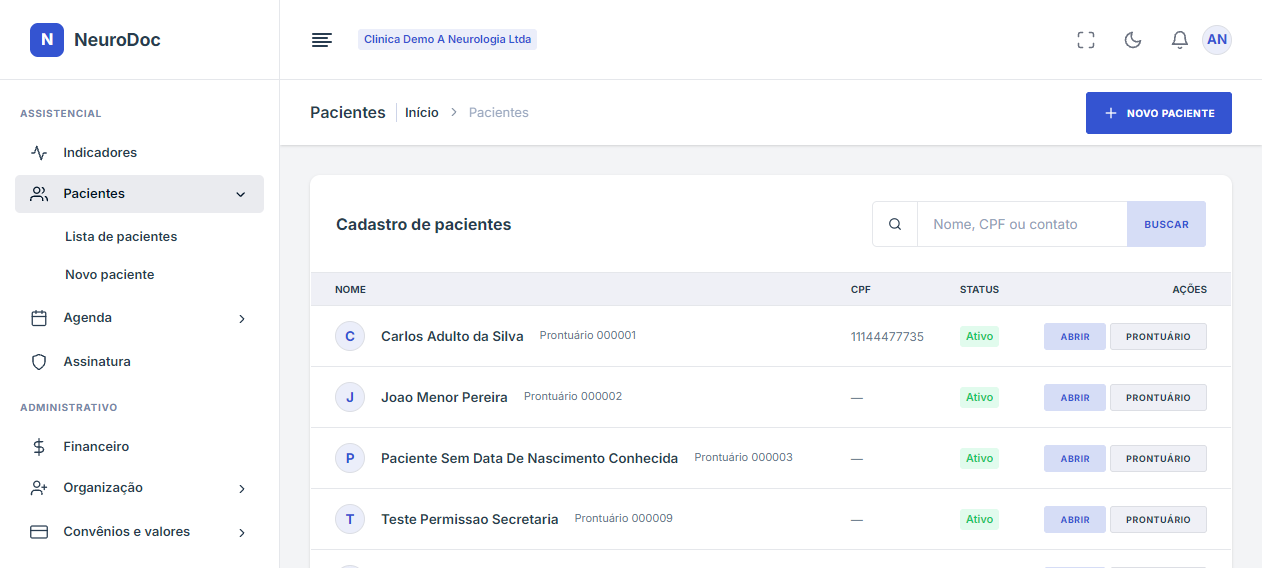
Task: Click avatar C for Carlos Adulto
Action: pyautogui.click(x=350, y=336)
